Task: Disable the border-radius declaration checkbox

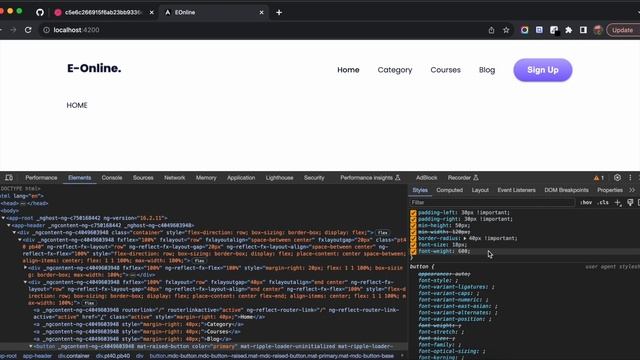Action: point(413,238)
